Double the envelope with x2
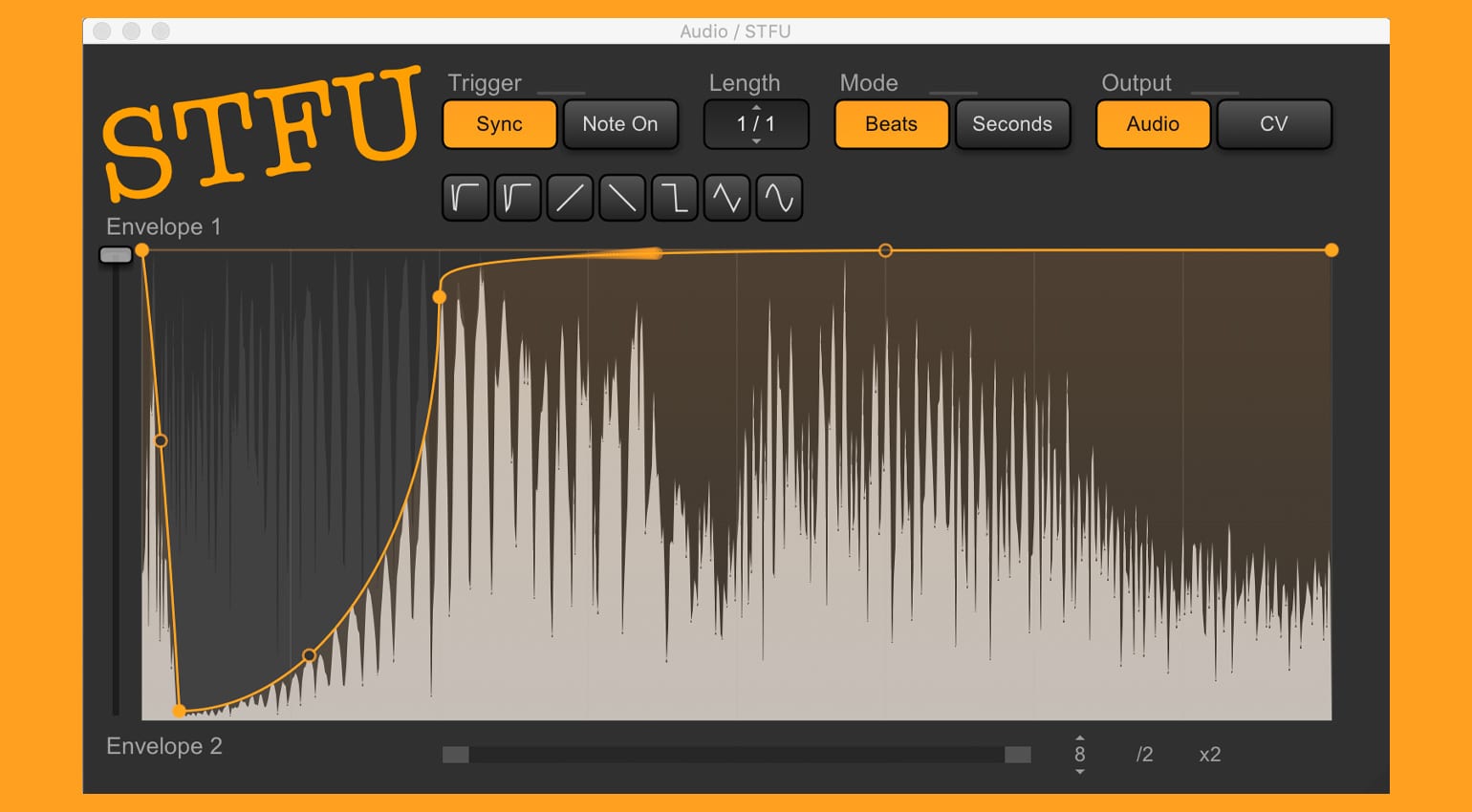Screen dimensions: 1472x812 coord(1210,755)
